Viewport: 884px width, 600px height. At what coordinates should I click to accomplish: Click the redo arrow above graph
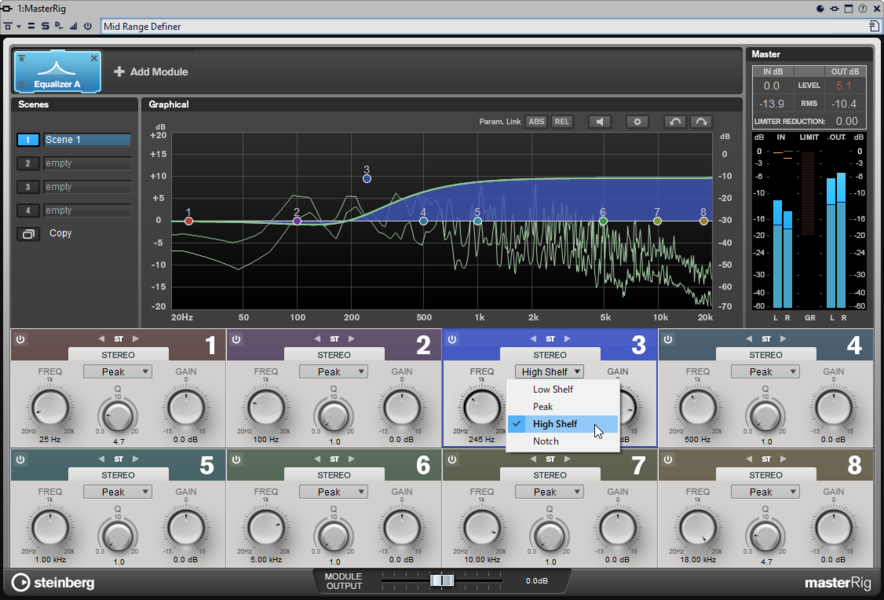[x=701, y=122]
